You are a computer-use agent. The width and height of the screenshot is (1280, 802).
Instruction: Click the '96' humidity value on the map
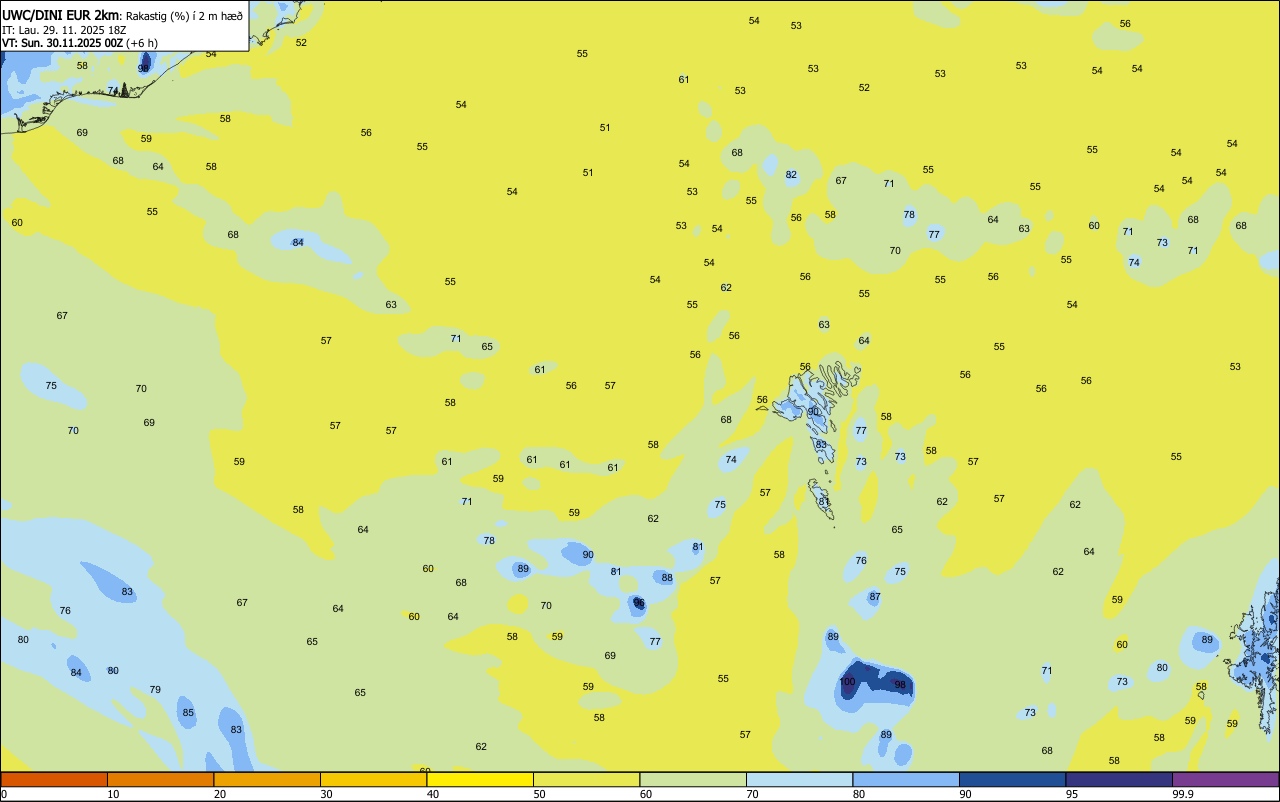click(x=639, y=603)
